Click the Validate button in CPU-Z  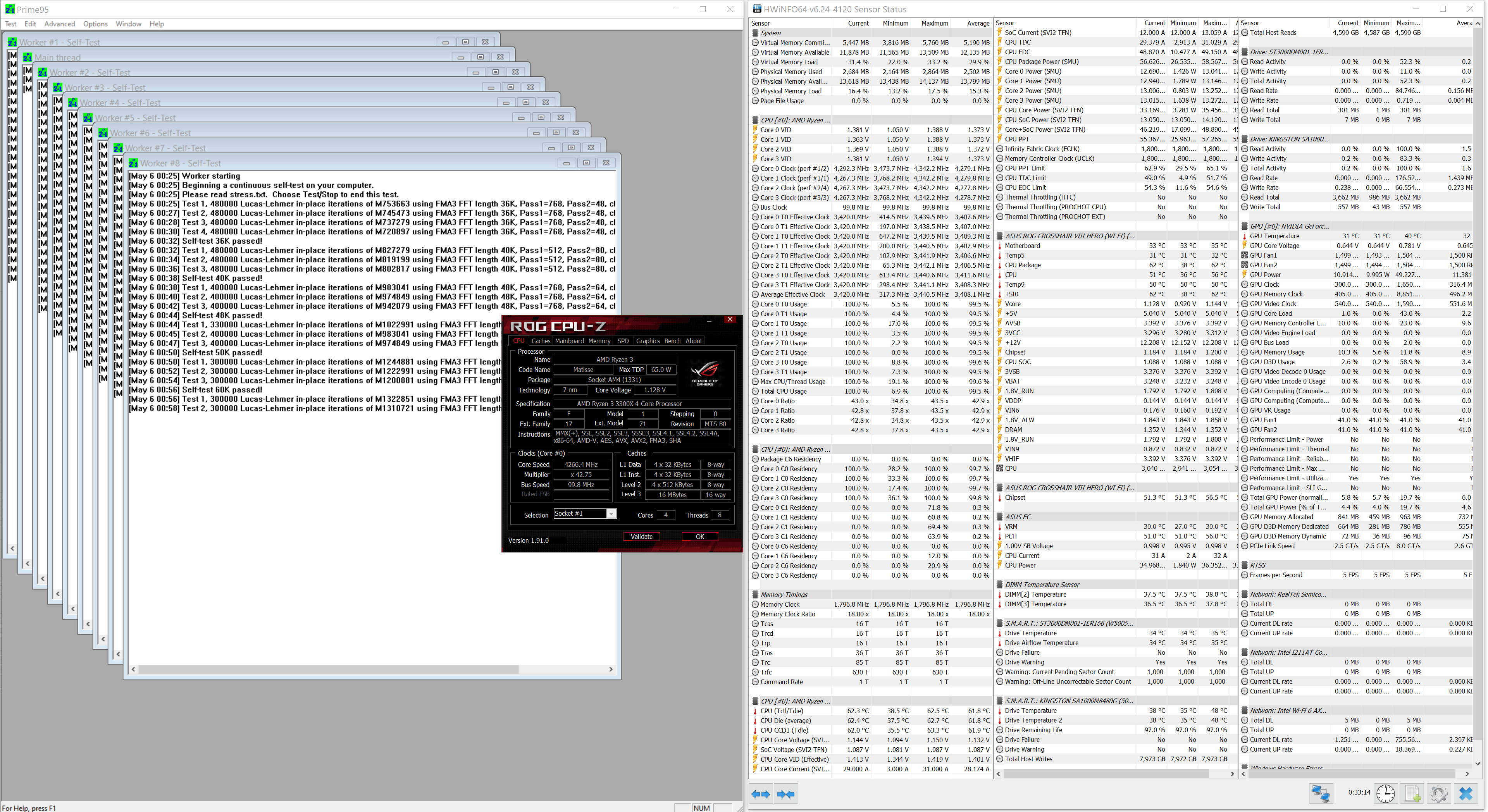tap(641, 537)
